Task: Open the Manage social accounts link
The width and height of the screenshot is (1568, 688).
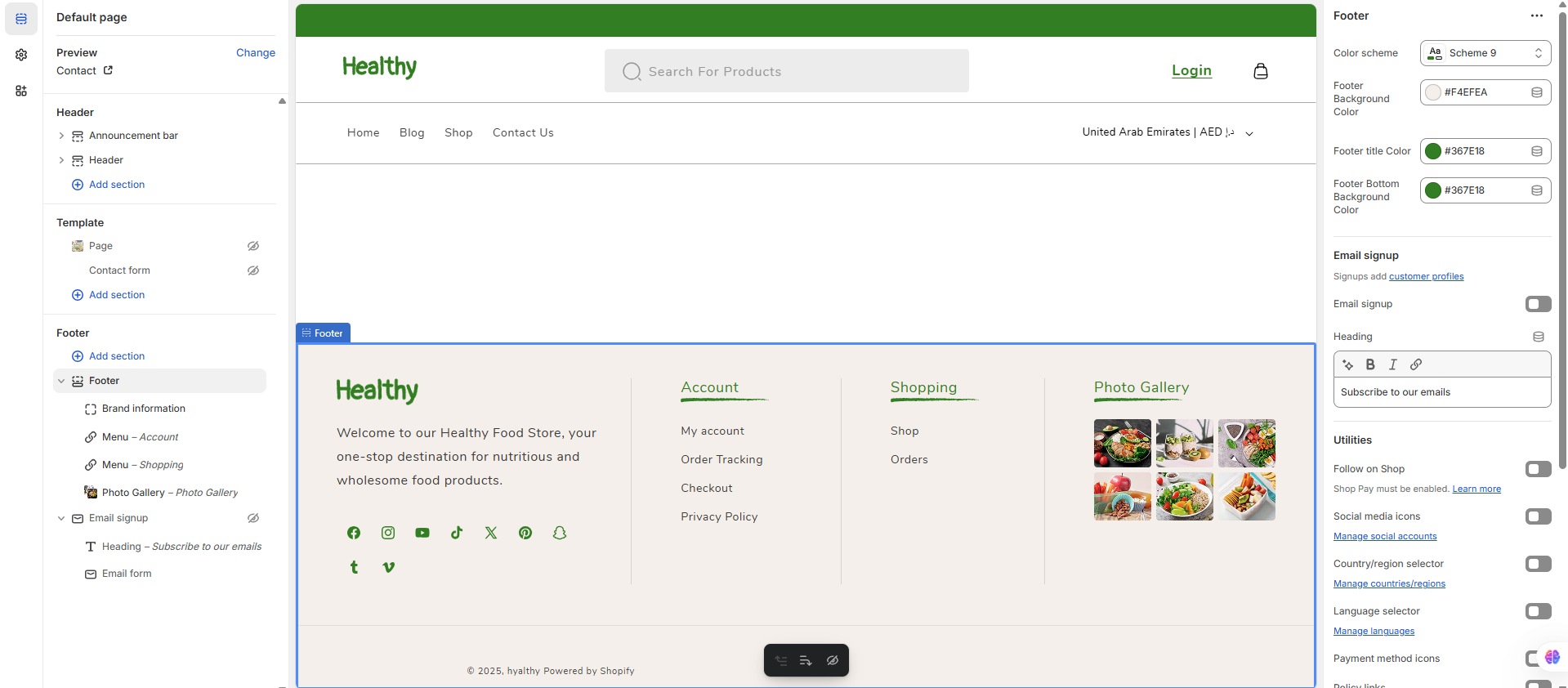Action: (x=1384, y=536)
